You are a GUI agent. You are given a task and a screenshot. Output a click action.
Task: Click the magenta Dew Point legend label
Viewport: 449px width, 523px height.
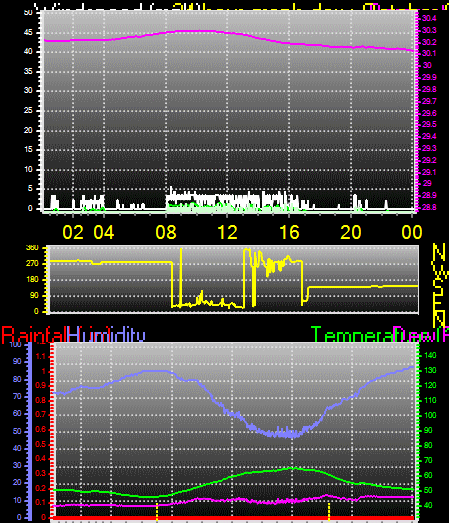tap(421, 335)
